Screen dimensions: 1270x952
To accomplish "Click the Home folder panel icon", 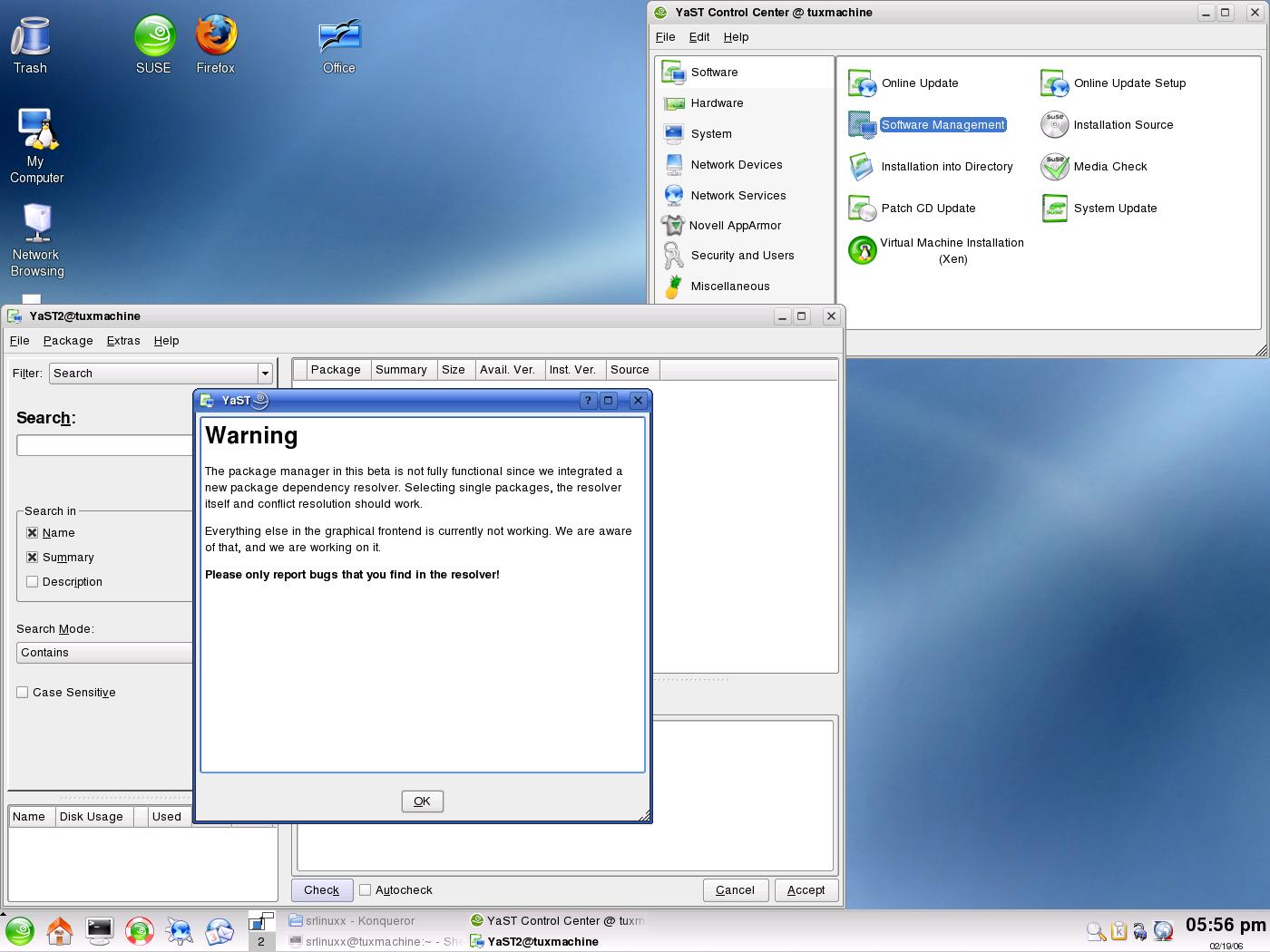I will pos(60,931).
